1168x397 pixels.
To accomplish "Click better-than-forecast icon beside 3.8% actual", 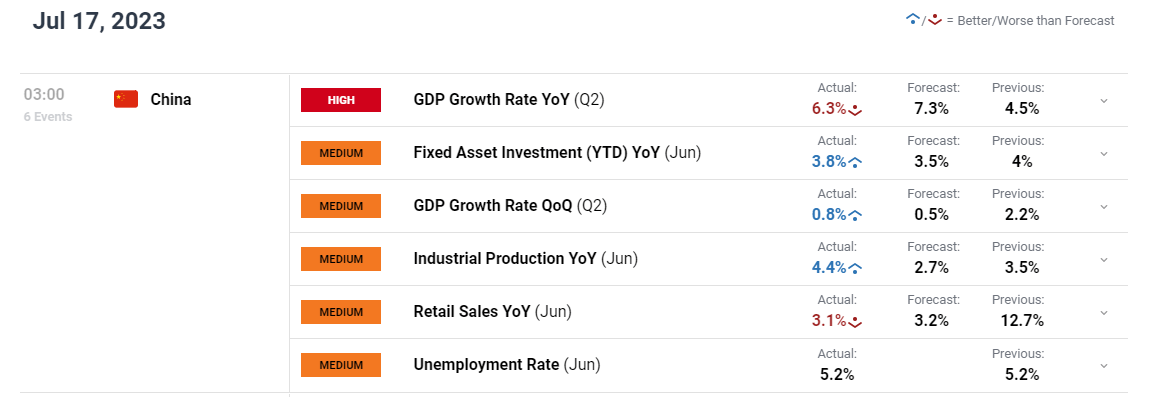I will coord(856,162).
